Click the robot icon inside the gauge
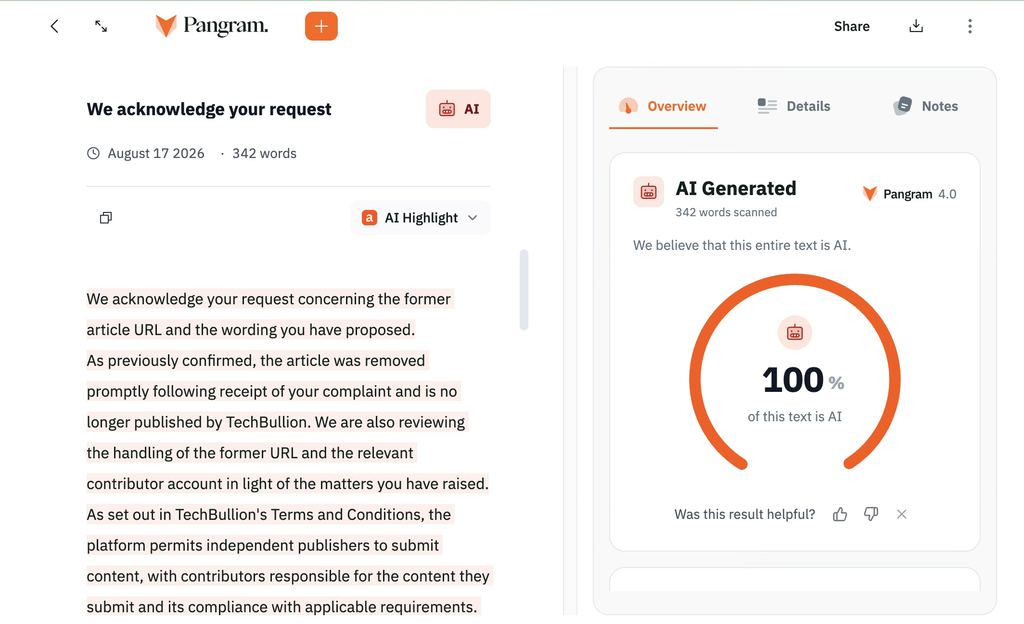1024x624 pixels. coord(795,333)
